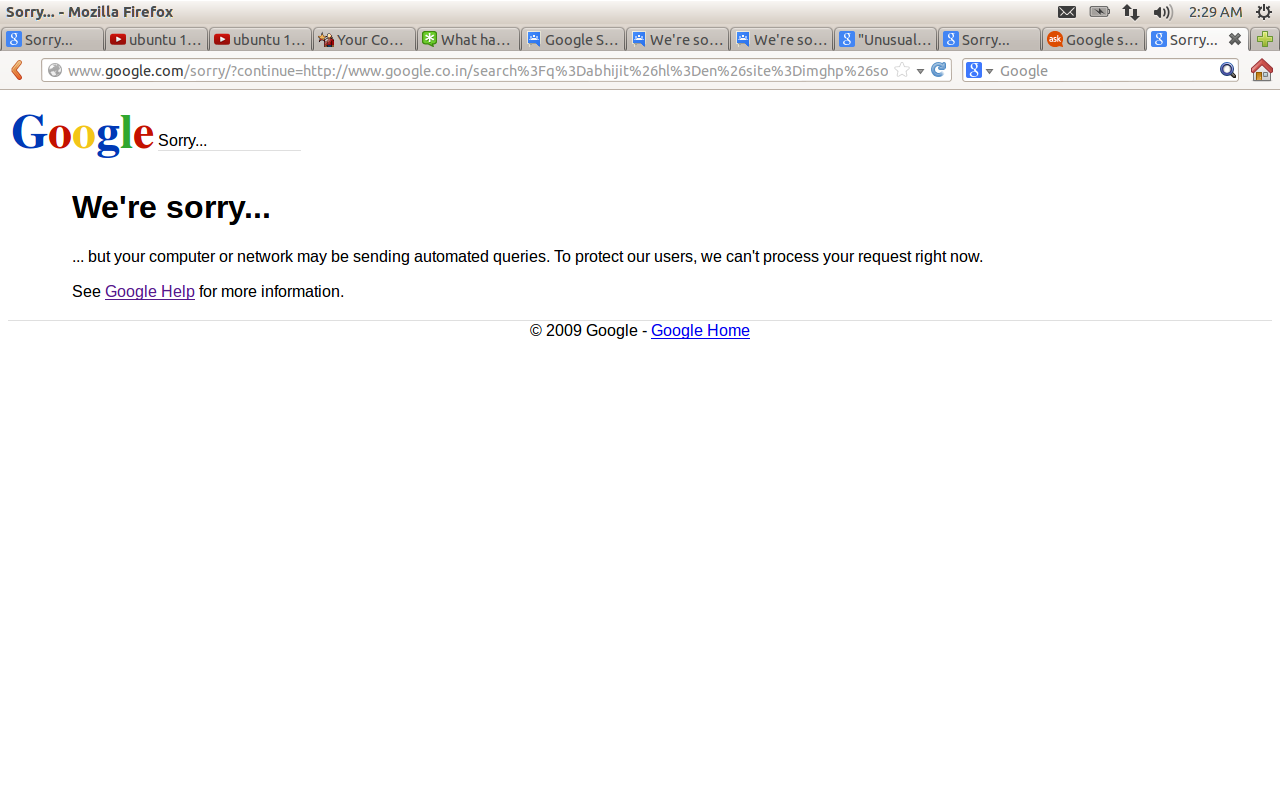1280x800 pixels.
Task: Open the Google Help link
Action: point(149,292)
